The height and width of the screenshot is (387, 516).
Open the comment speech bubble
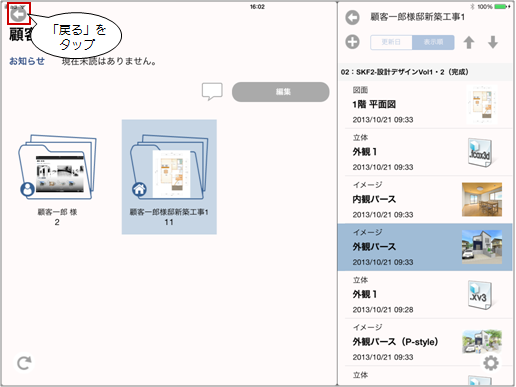click(212, 91)
